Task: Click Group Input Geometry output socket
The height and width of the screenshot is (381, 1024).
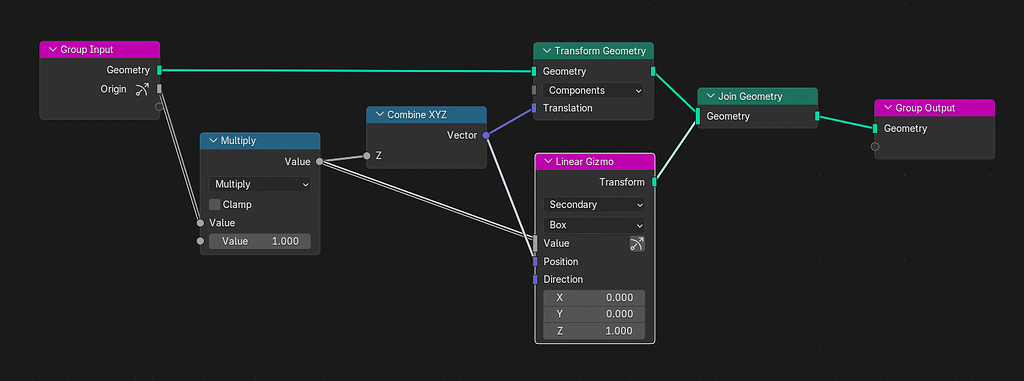Action: (159, 70)
